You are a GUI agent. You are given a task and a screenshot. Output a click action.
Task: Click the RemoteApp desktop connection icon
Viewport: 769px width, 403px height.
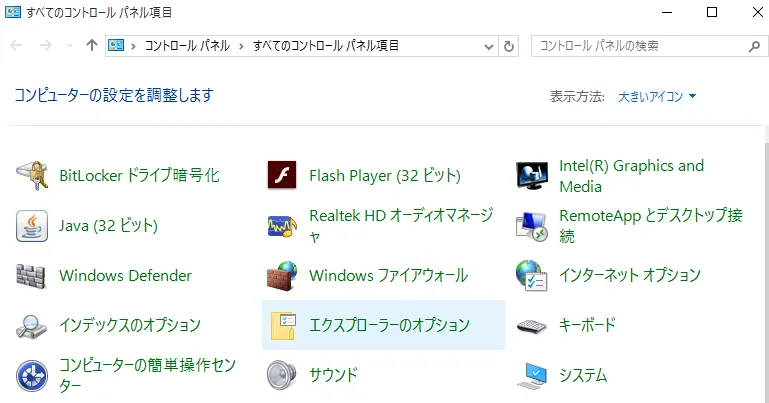point(532,226)
